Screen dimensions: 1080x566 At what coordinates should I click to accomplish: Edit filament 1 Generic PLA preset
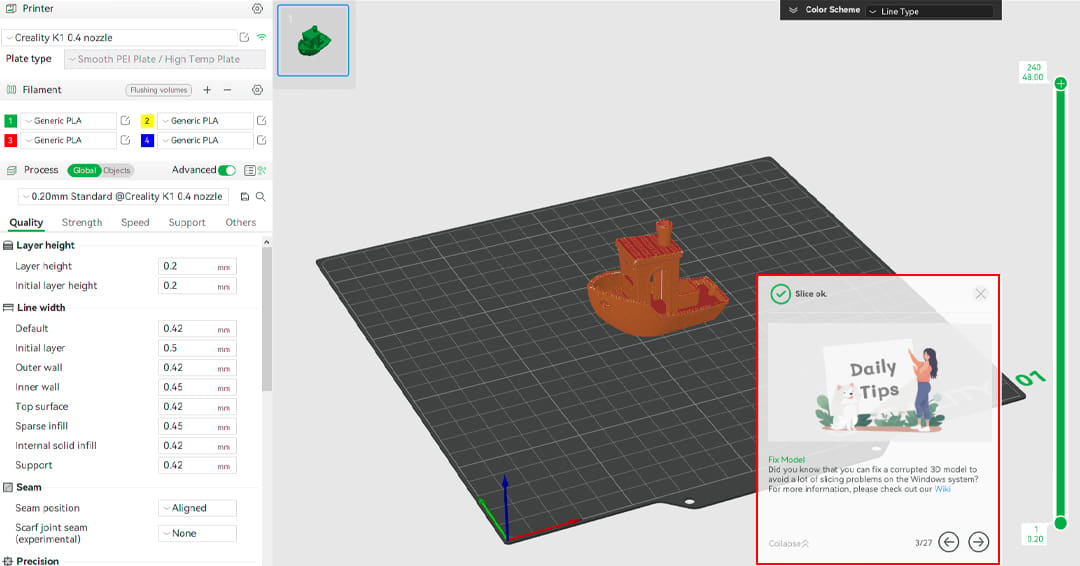125,120
